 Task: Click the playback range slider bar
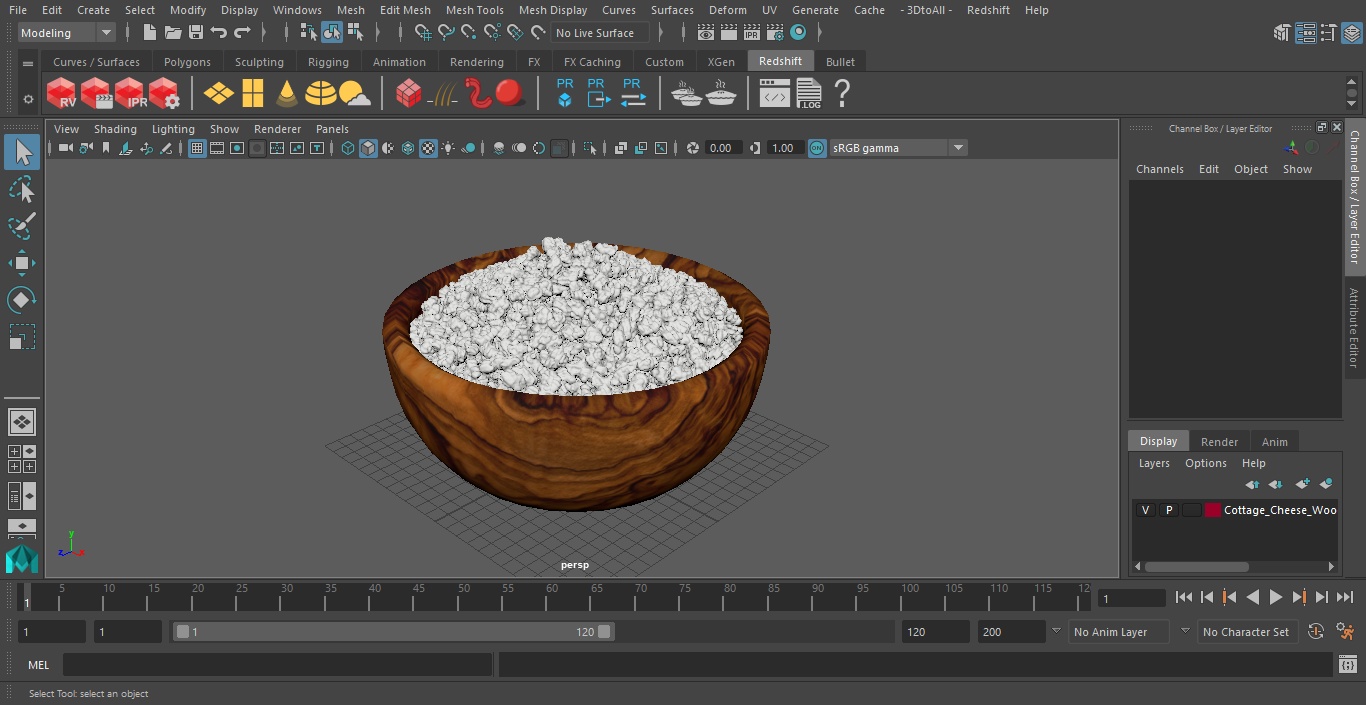(394, 632)
